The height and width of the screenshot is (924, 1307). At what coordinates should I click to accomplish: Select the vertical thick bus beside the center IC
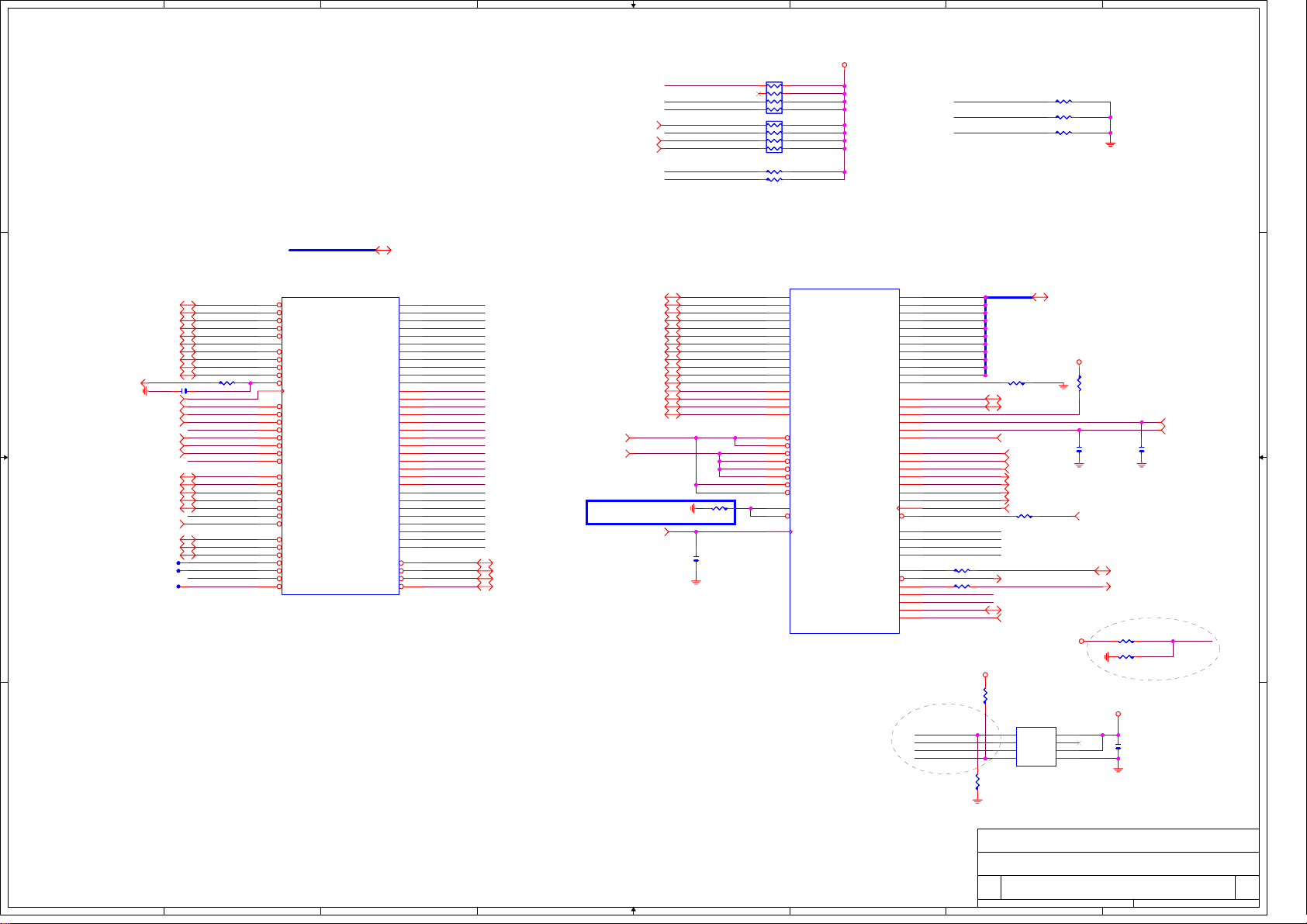click(985, 337)
